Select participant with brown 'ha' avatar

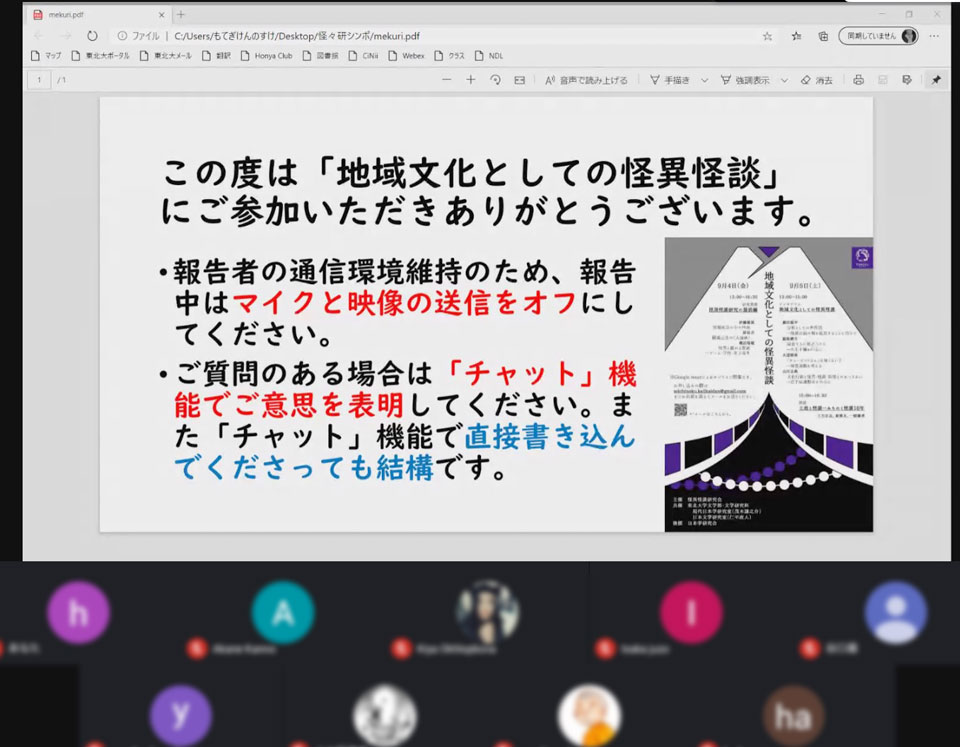click(x=793, y=715)
